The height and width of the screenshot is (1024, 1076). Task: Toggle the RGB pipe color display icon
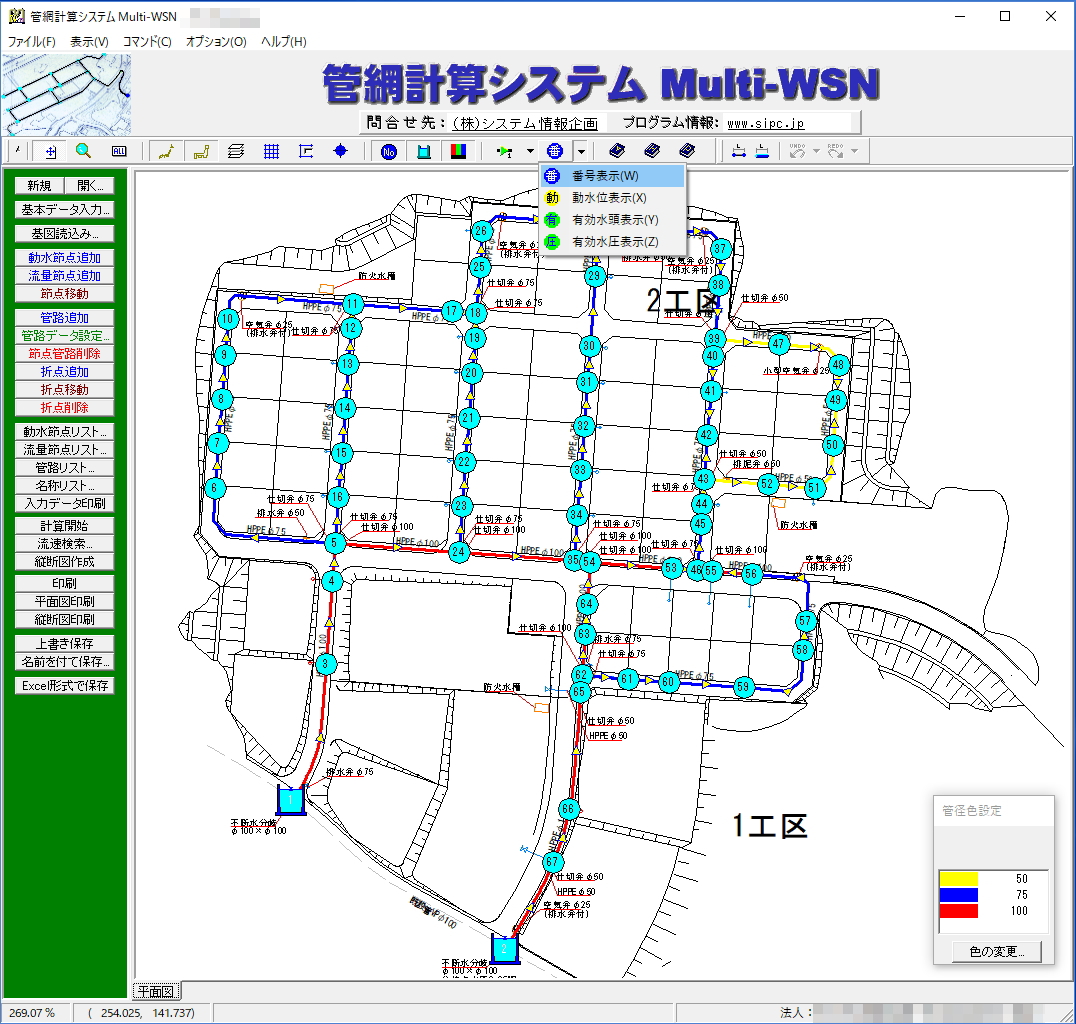[x=458, y=152]
